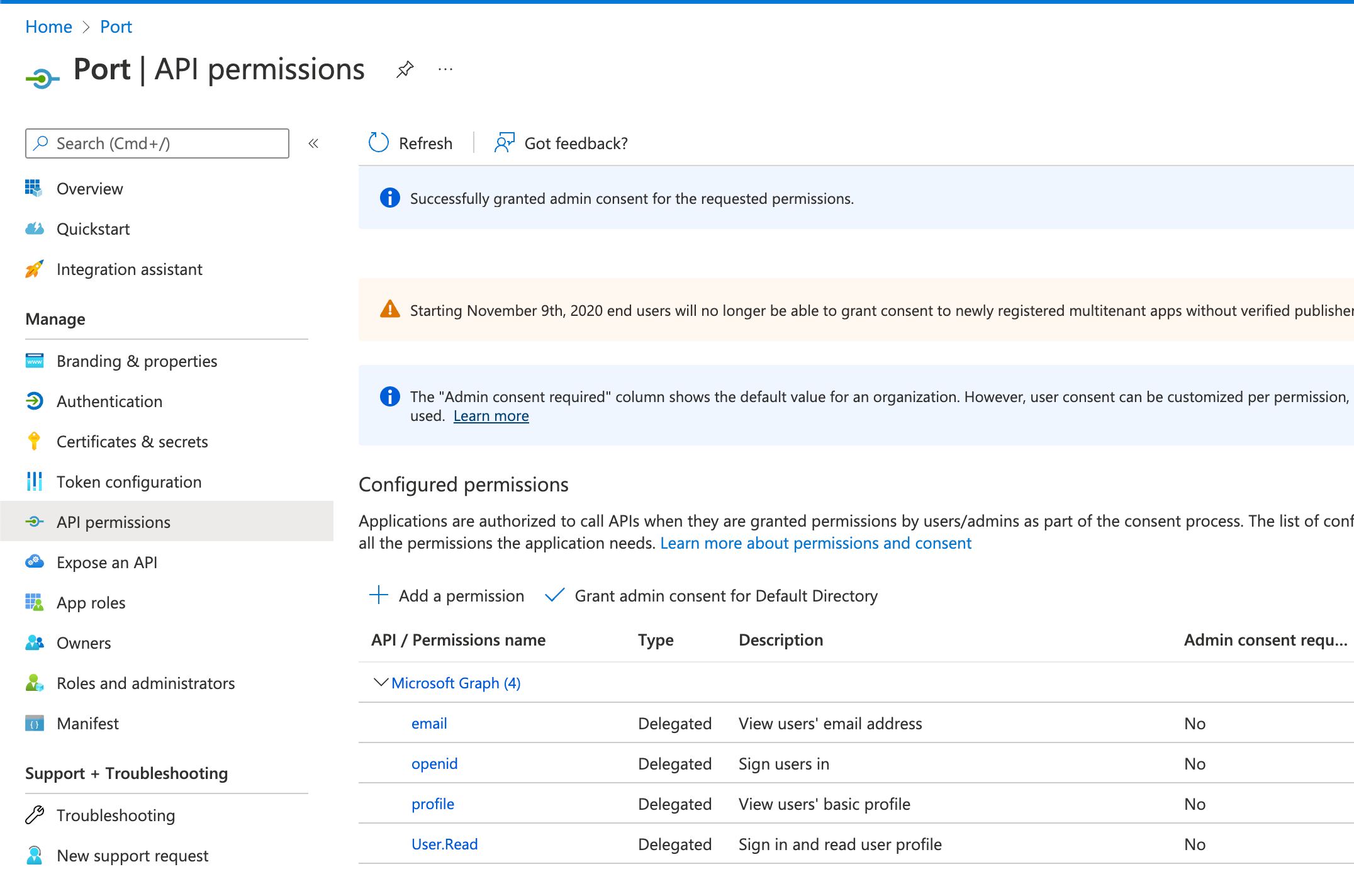This screenshot has width=1354, height=896.
Task: Open the User.Read permission link
Action: click(x=444, y=844)
